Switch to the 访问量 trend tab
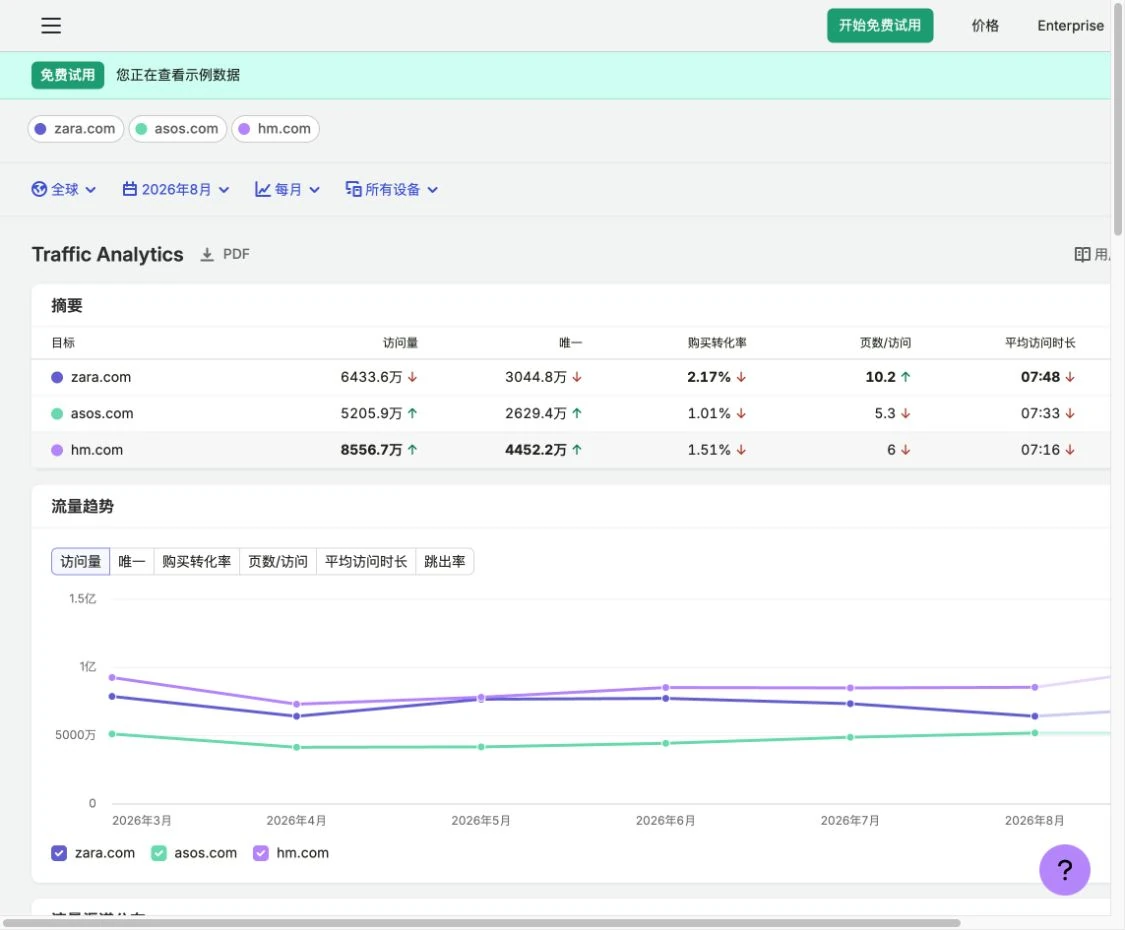 (80, 561)
